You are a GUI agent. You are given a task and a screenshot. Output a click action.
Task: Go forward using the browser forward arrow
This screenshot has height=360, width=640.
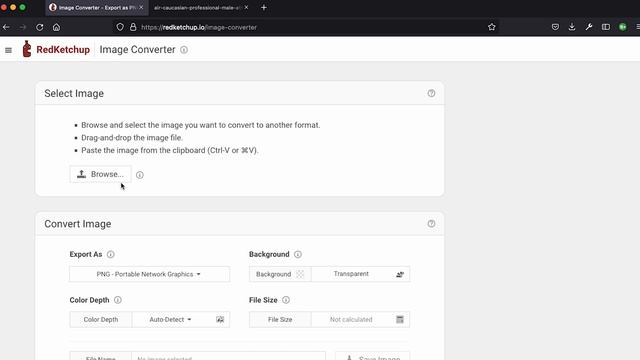point(23,27)
